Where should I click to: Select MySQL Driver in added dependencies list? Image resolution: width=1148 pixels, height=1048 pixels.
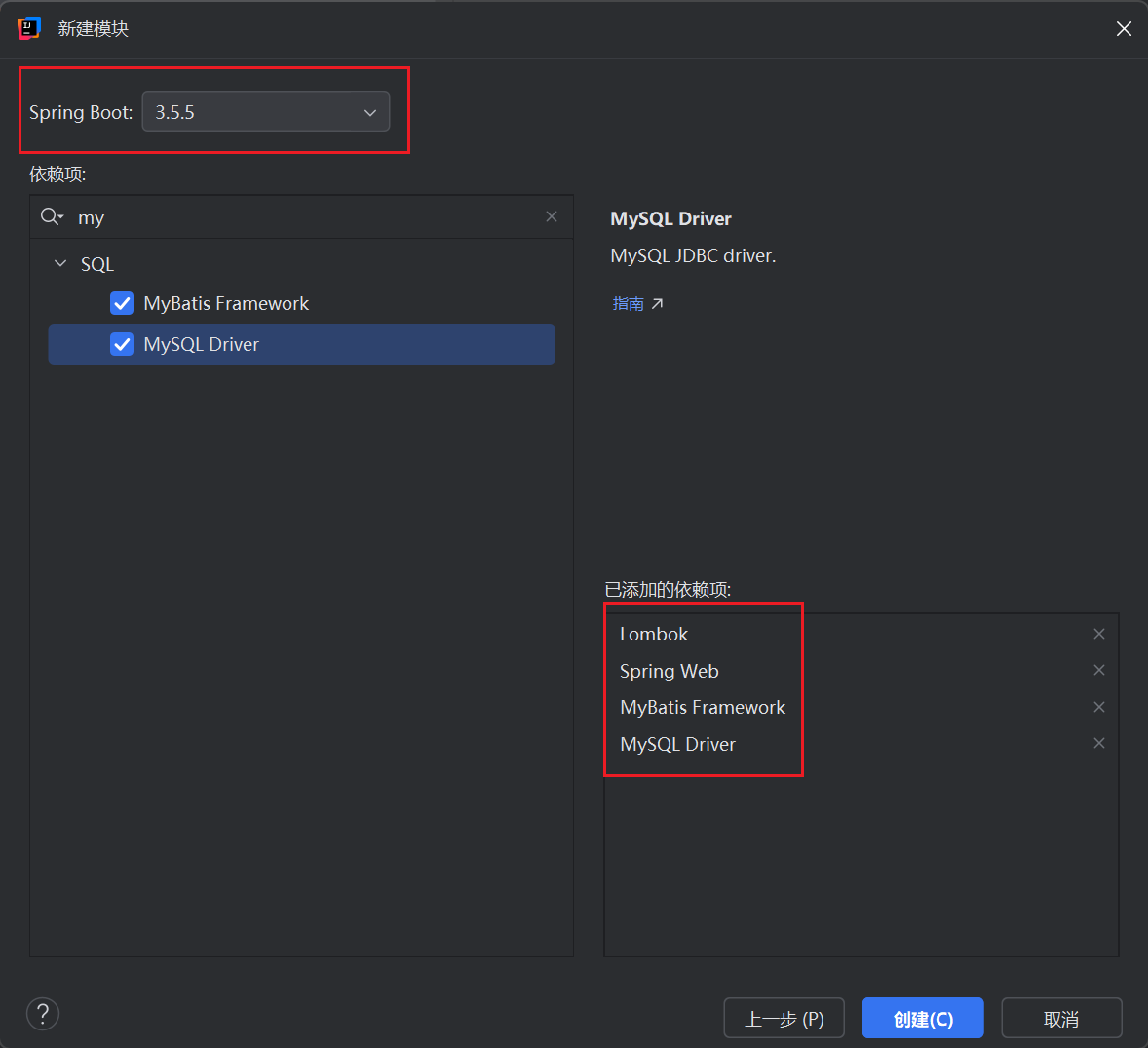pyautogui.click(x=677, y=744)
